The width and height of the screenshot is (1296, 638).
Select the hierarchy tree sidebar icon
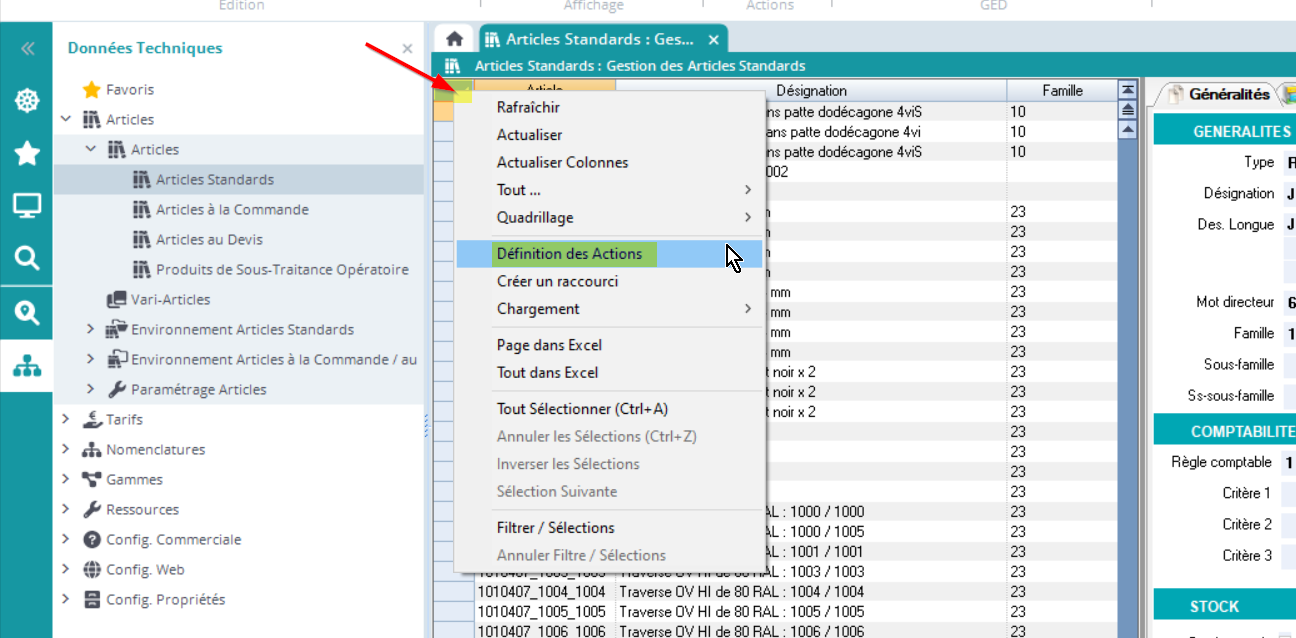[26, 367]
